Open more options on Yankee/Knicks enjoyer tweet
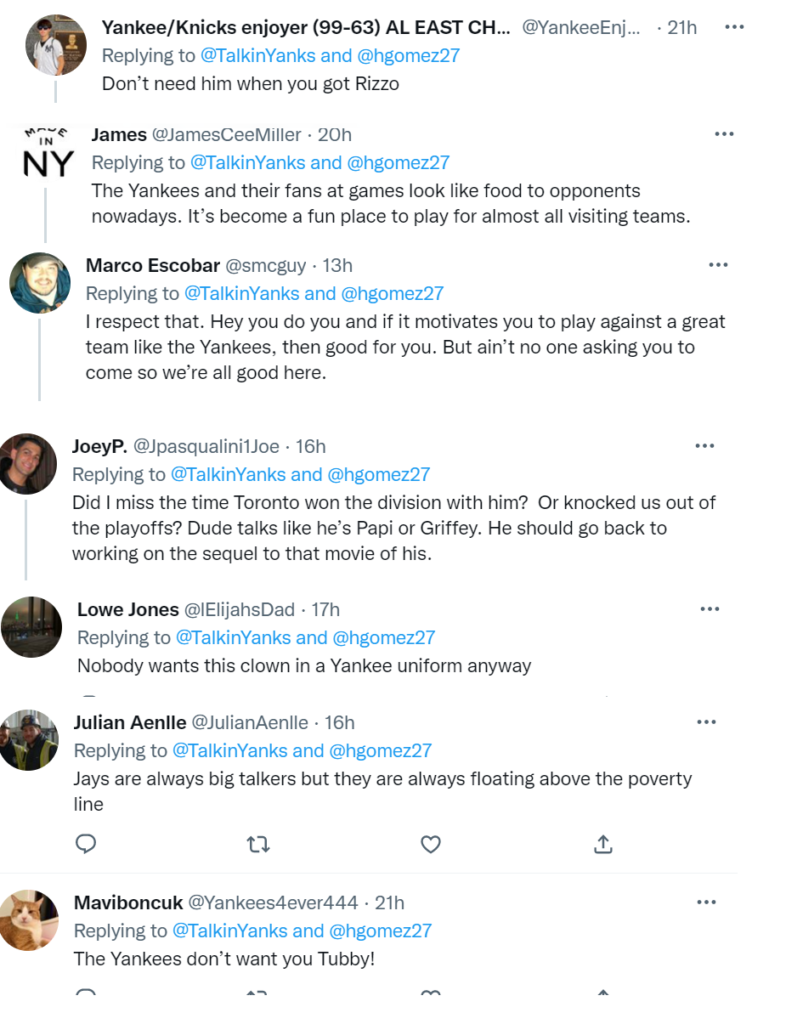 [x=735, y=27]
